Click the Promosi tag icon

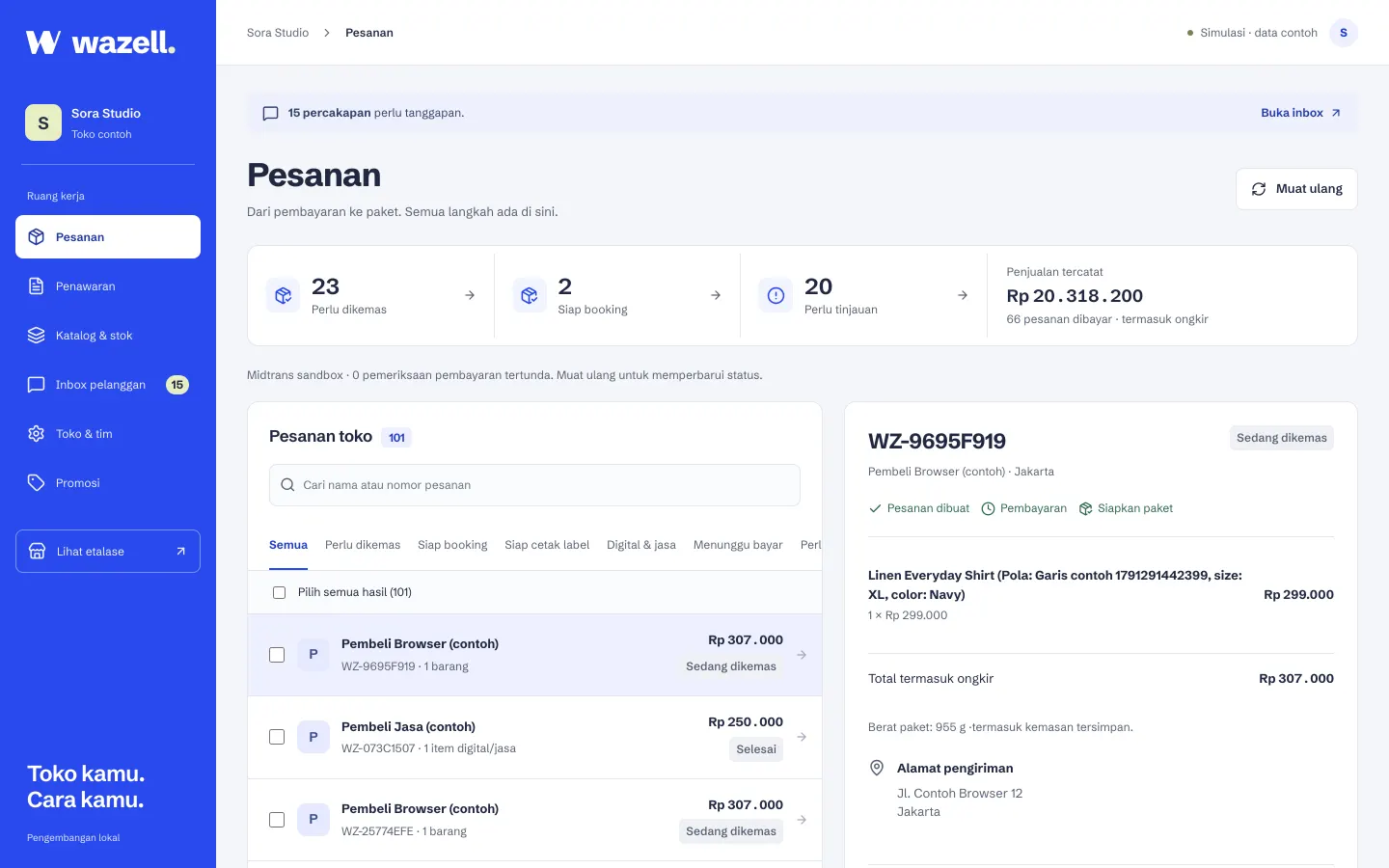pyautogui.click(x=37, y=483)
